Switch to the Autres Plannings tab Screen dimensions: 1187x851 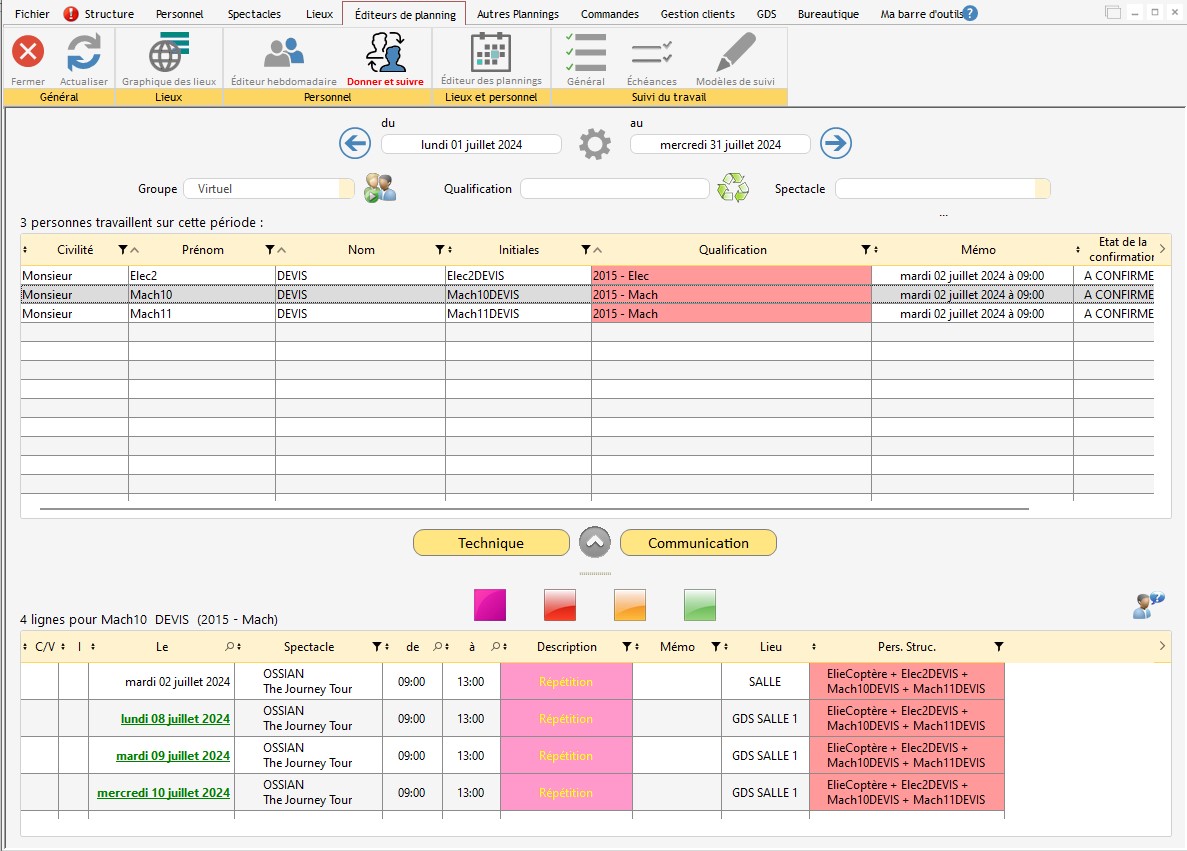[x=517, y=14]
